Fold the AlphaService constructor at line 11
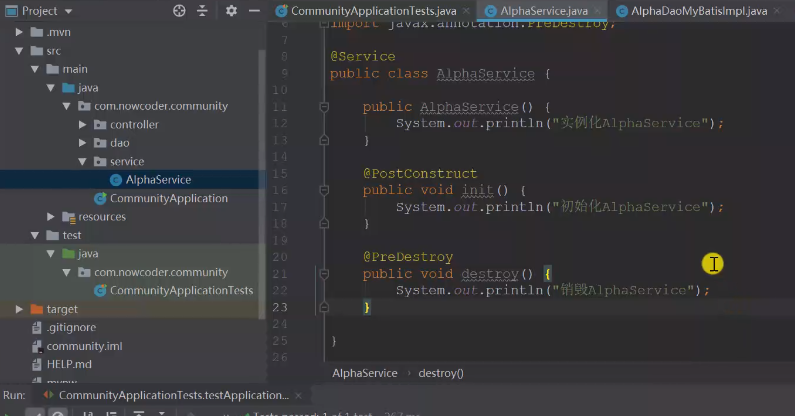Viewport: 795px width, 416px height. point(324,107)
